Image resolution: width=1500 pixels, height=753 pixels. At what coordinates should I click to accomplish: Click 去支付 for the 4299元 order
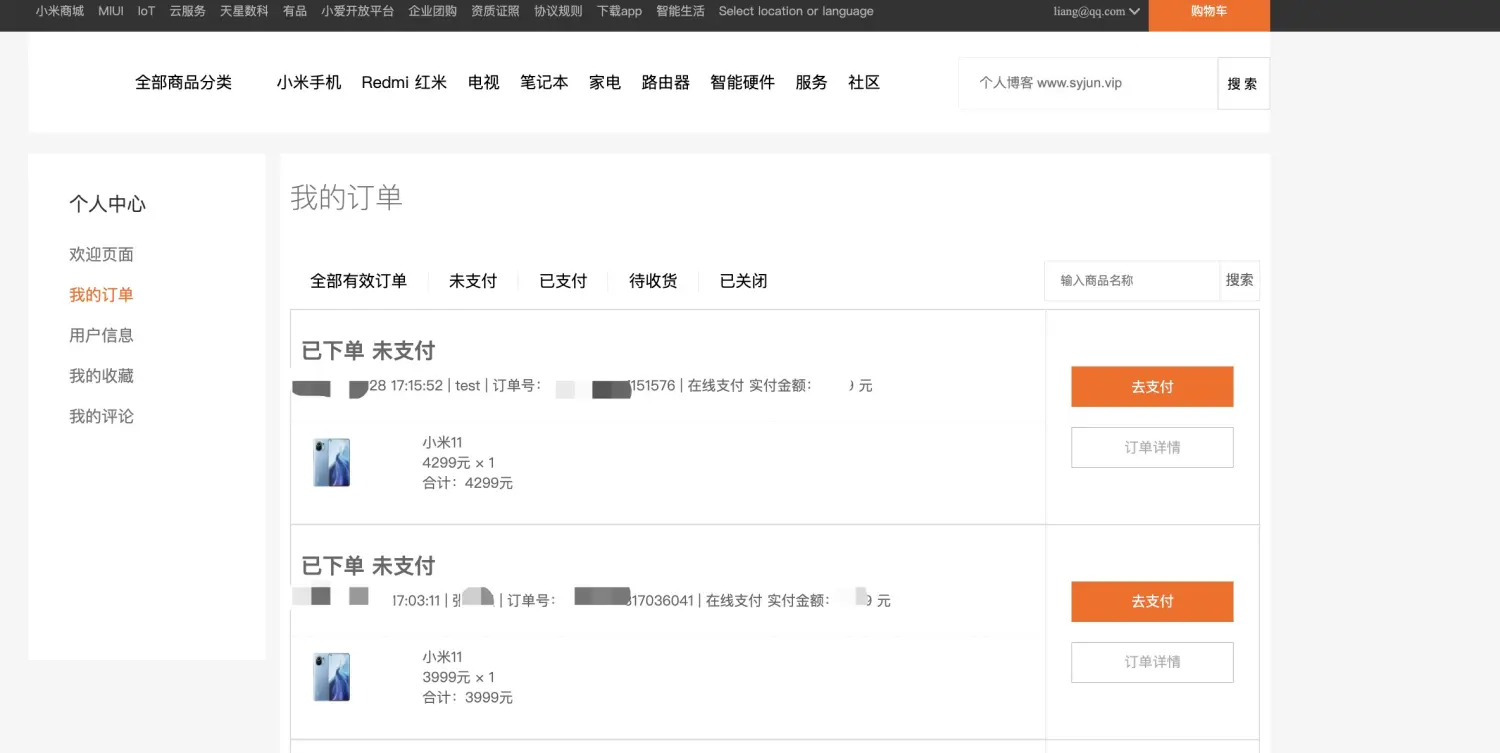(1151, 387)
